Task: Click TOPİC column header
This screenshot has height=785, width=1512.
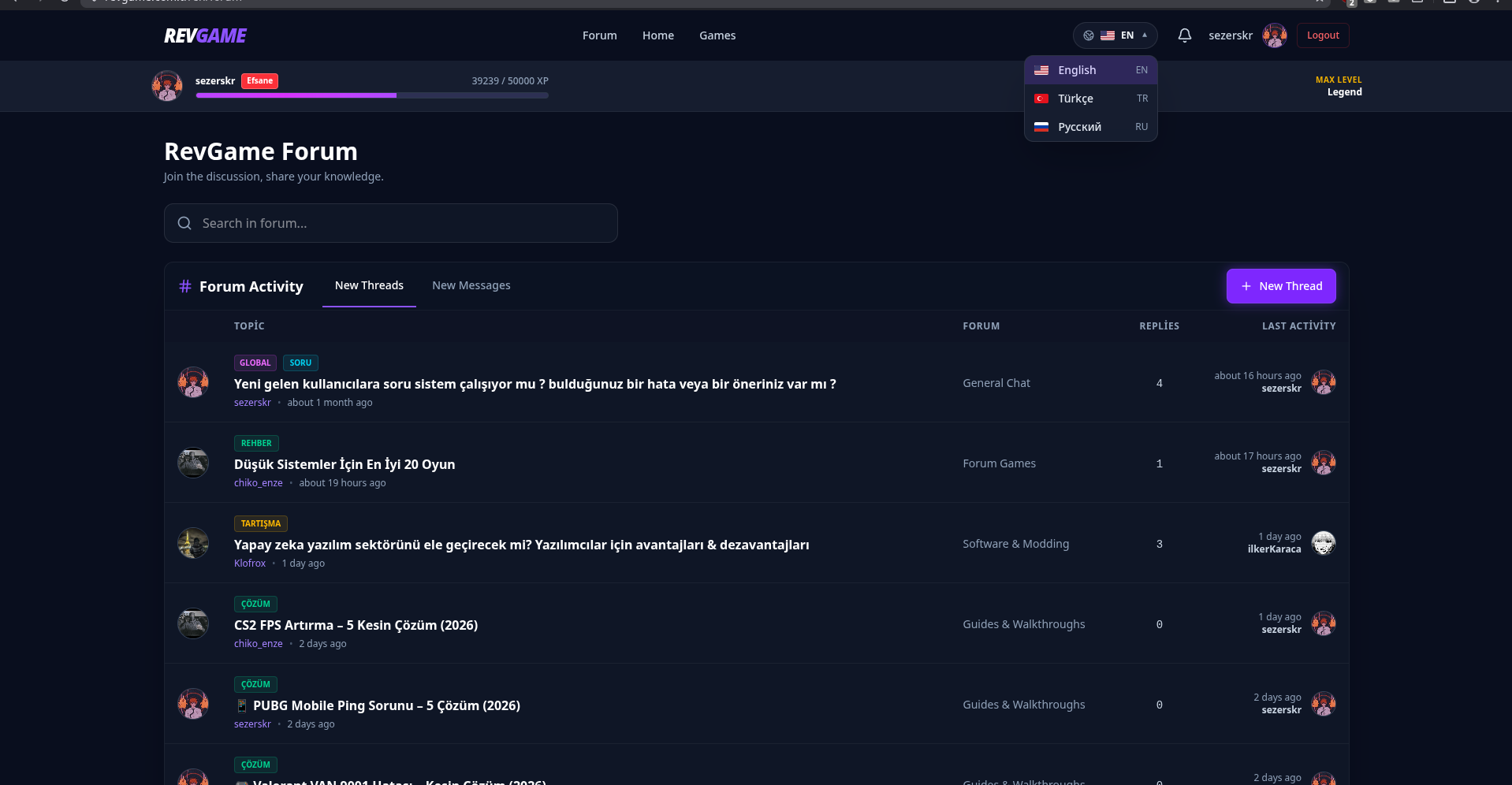Action: pos(249,326)
